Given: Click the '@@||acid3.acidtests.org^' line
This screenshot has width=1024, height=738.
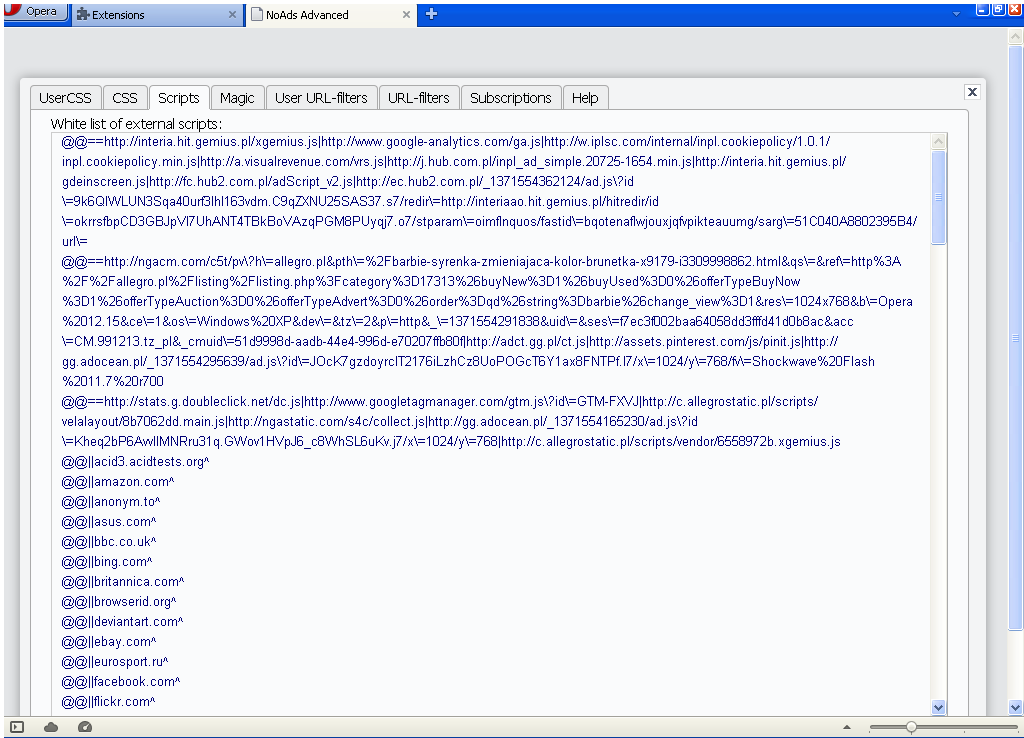Looking at the screenshot, I should point(135,462).
